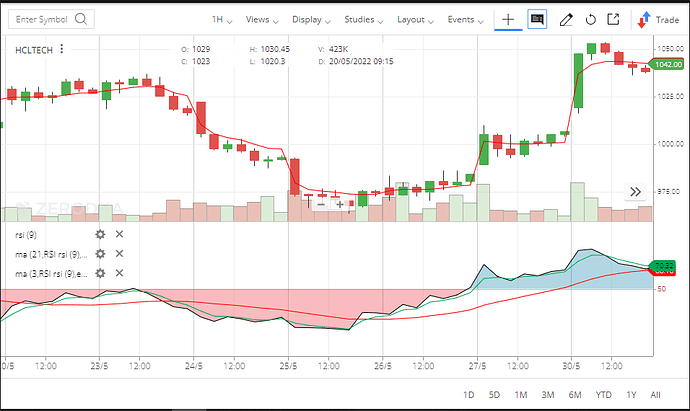
Task: Click the pop-out share icon
Action: click(x=613, y=19)
